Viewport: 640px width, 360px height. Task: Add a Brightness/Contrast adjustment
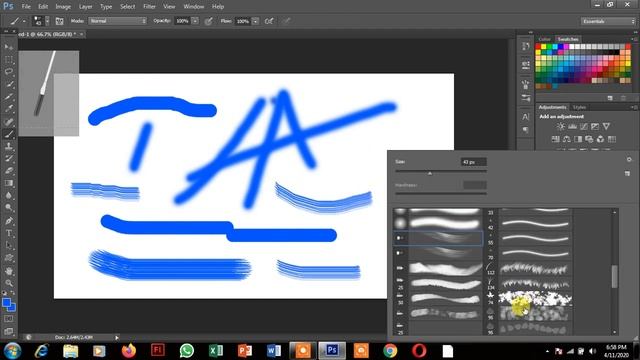[561, 127]
